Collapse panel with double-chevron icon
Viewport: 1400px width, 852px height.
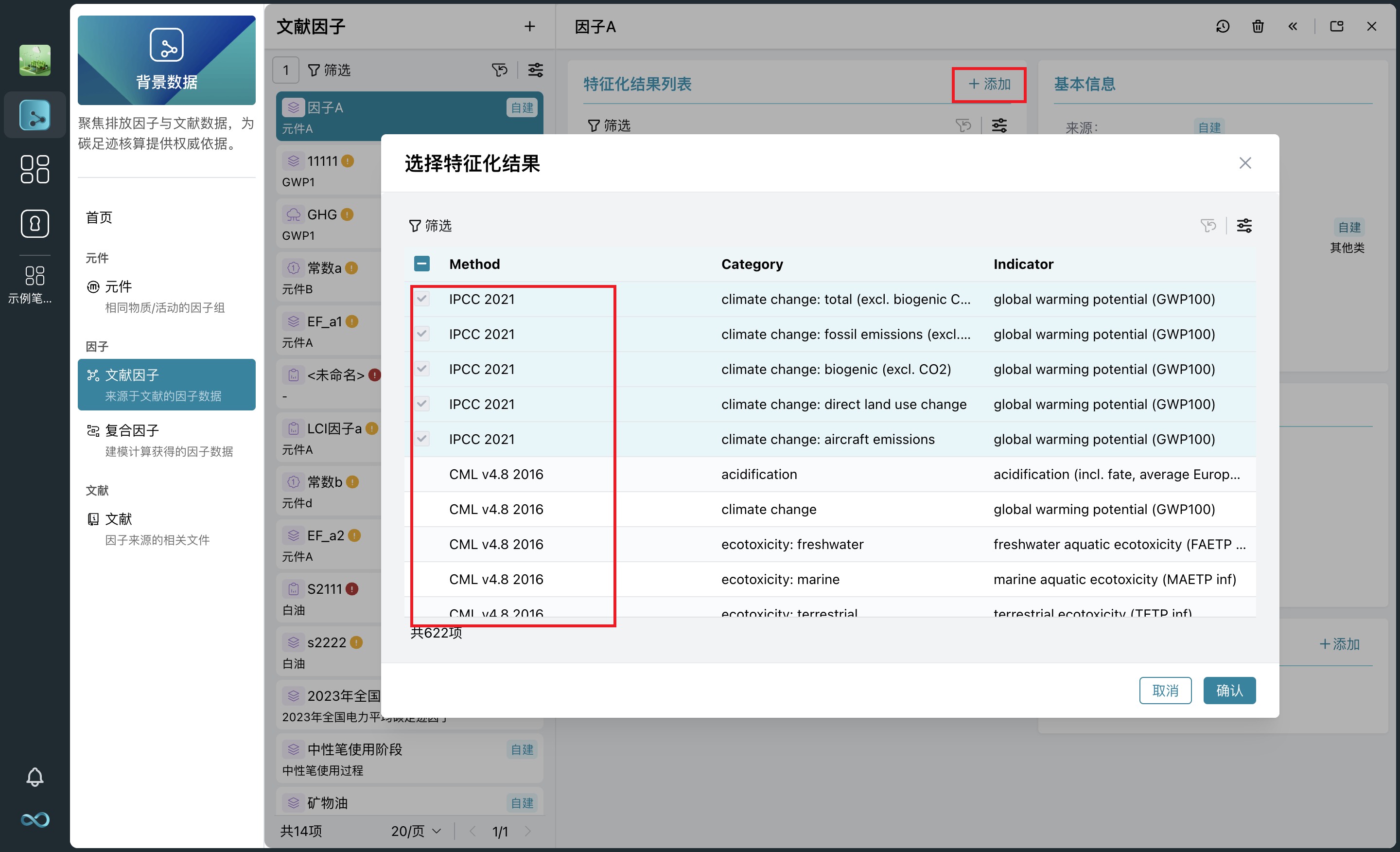pyautogui.click(x=1293, y=26)
